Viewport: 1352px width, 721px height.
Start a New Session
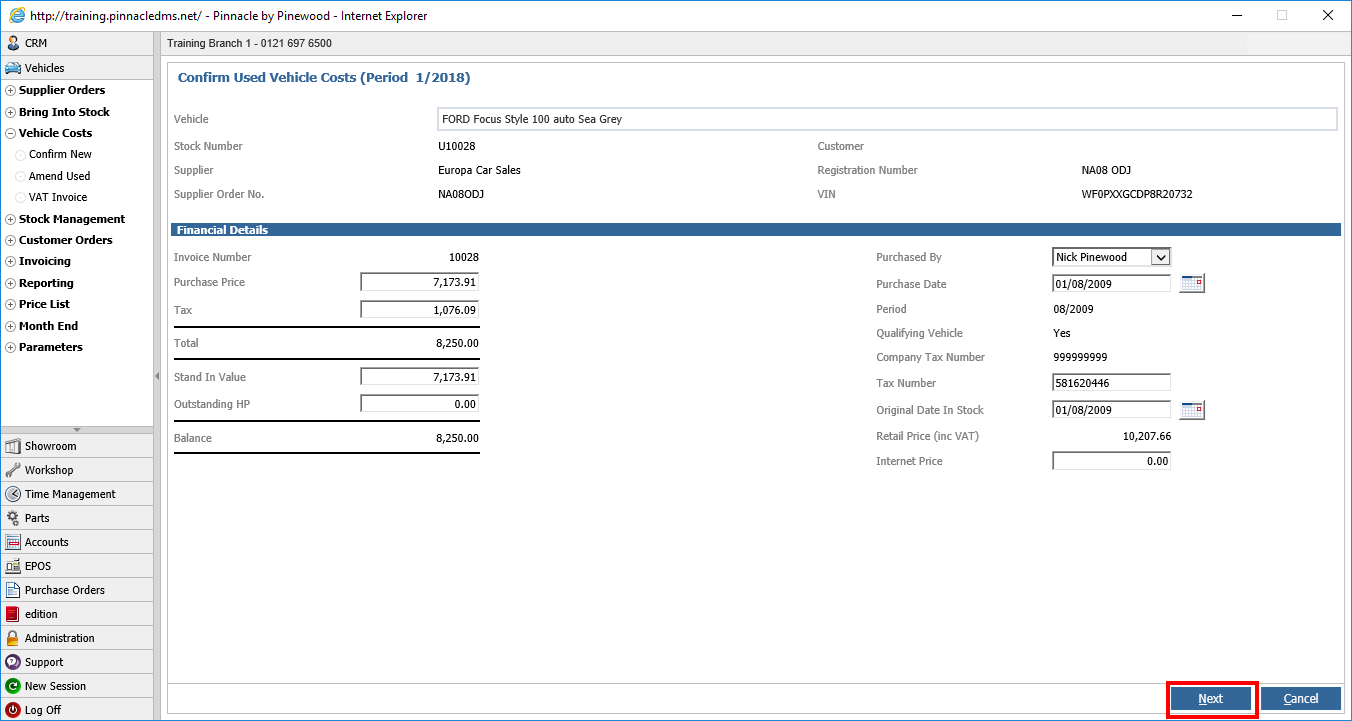coord(77,686)
